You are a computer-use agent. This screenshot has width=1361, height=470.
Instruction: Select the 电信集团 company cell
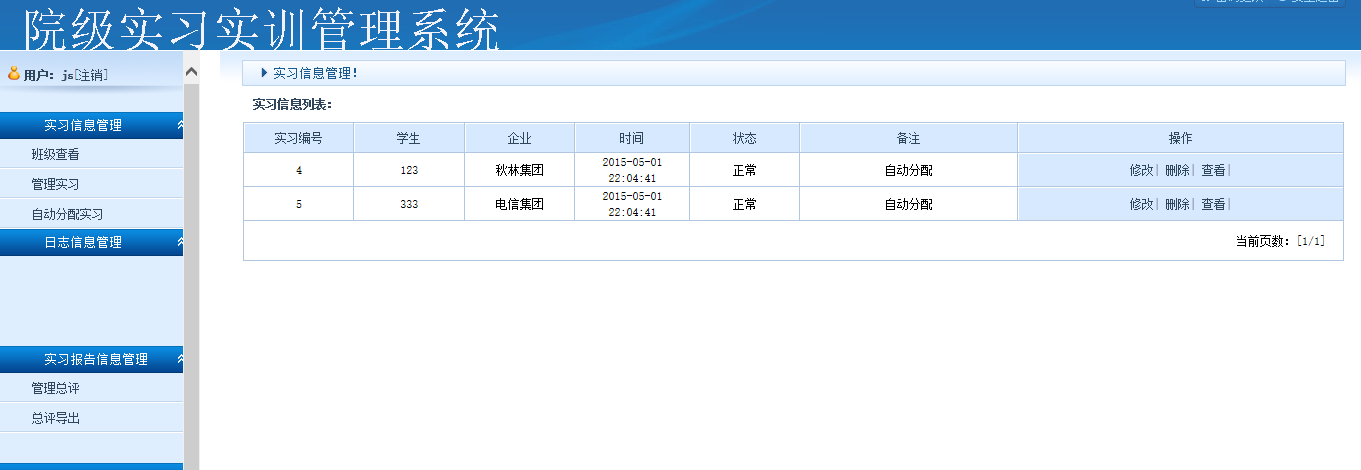click(x=520, y=205)
